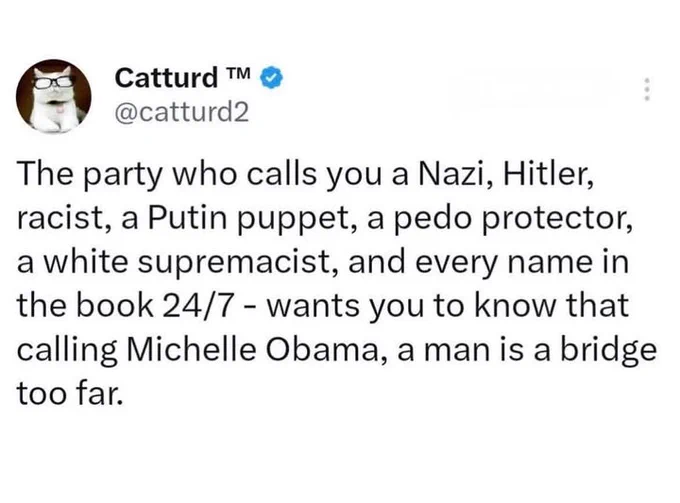Click the word "party" in the first line

[122, 176]
